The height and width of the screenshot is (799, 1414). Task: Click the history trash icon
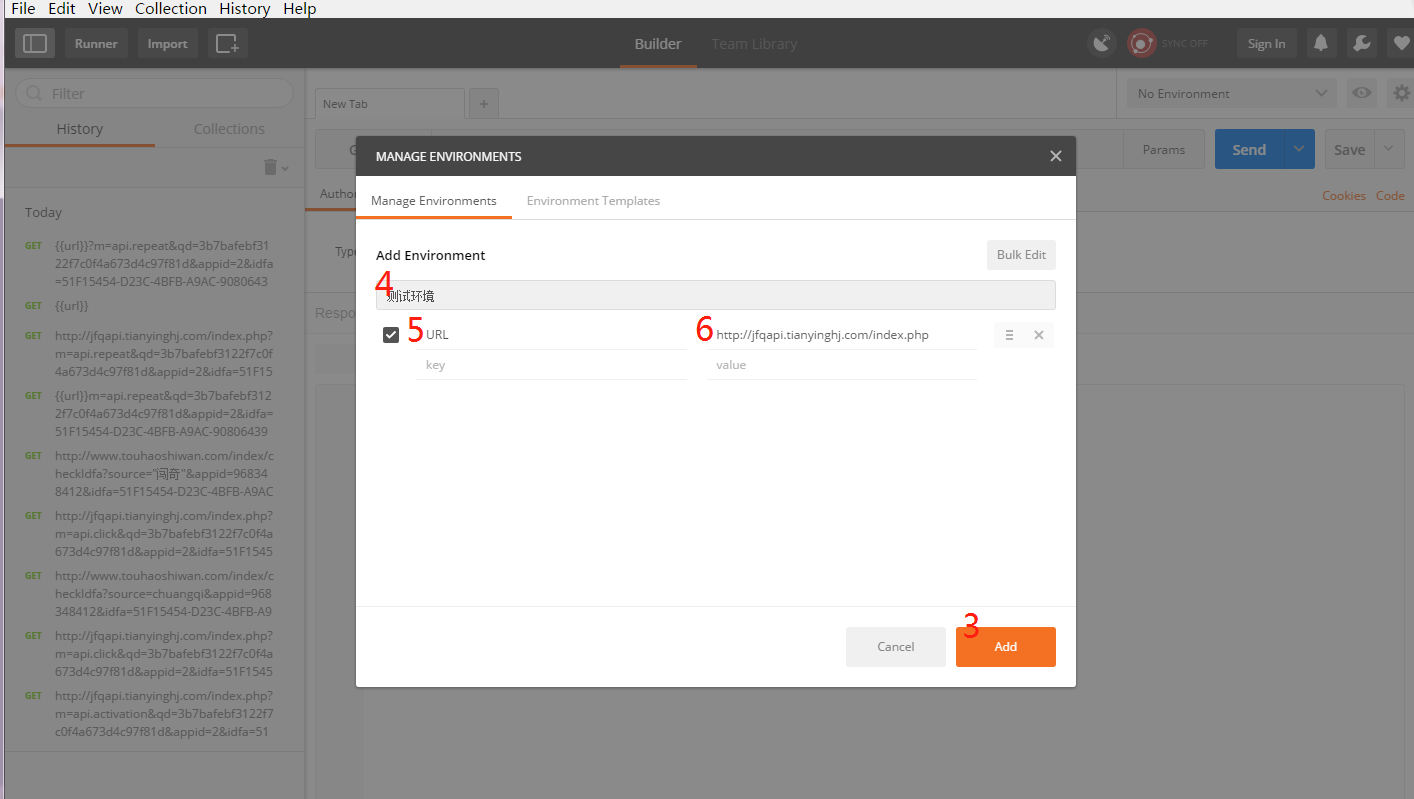coord(271,167)
